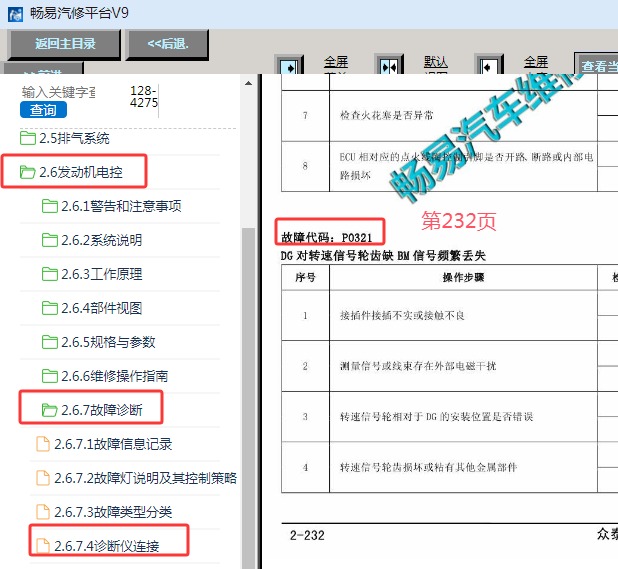The image size is (618, 569).
Task: Click the 返回主目录 button
Action: tap(65, 44)
